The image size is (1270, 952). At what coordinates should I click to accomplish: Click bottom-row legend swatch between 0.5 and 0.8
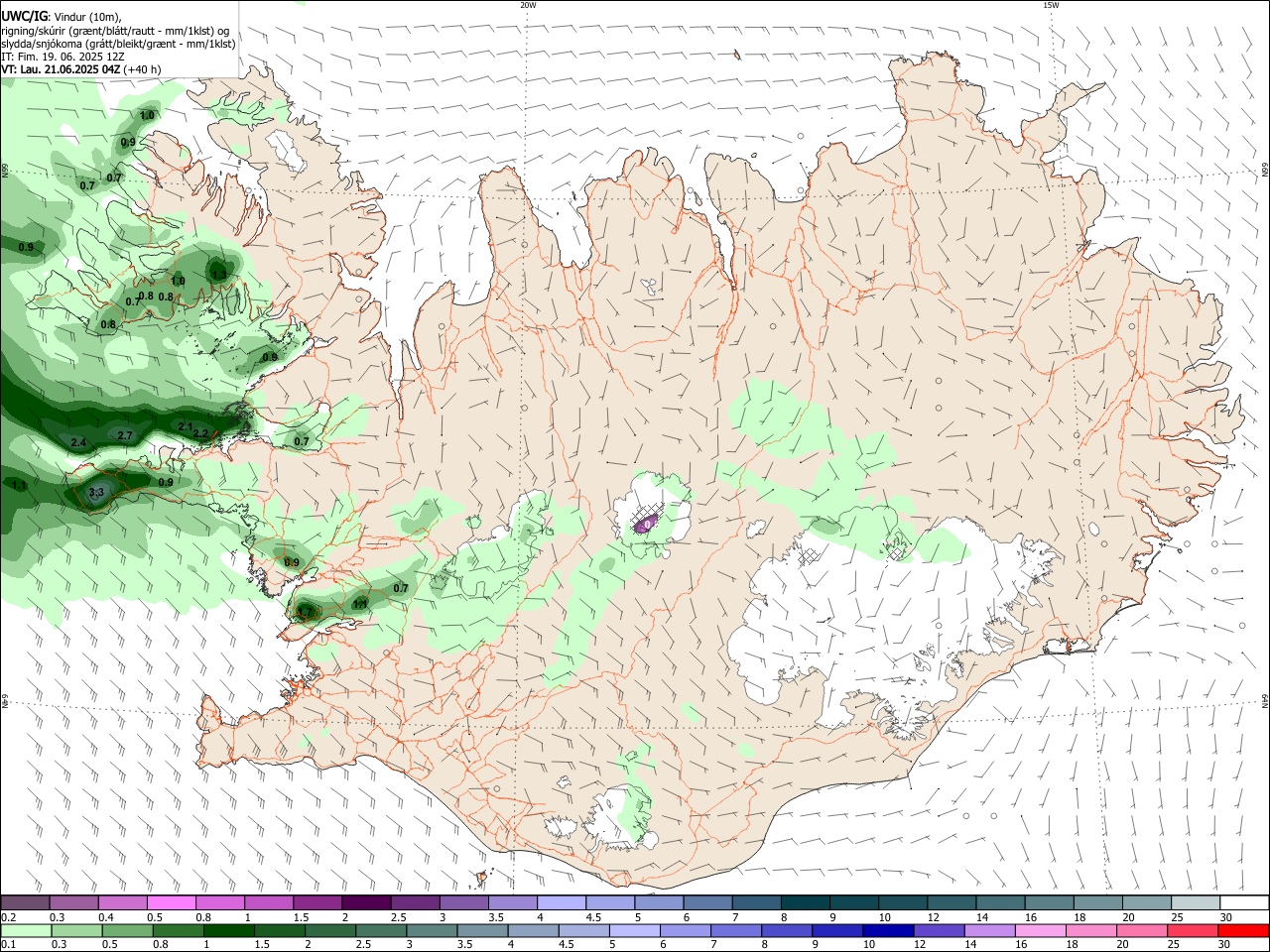pyautogui.click(x=128, y=930)
